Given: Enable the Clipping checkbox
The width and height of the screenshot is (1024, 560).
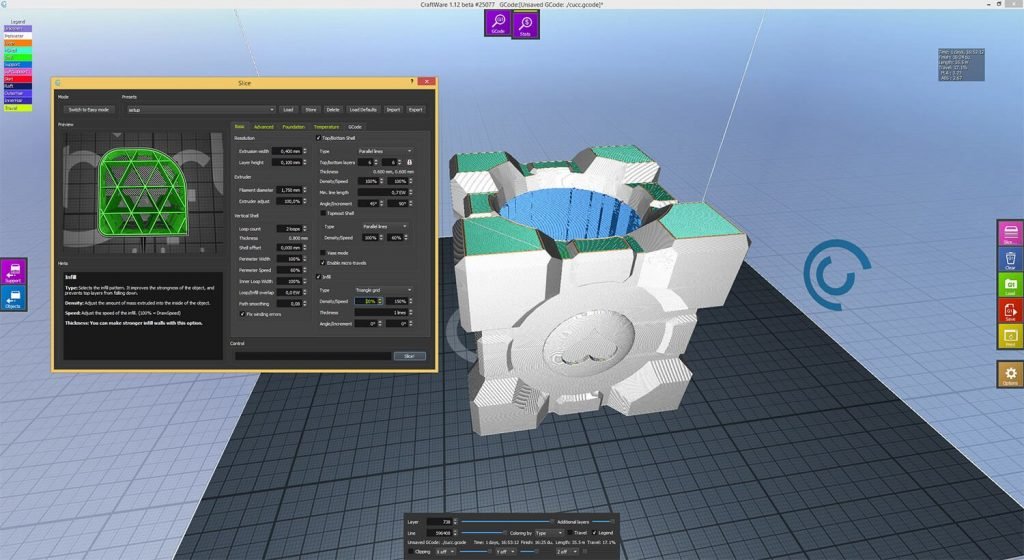Looking at the screenshot, I should tap(411, 552).
